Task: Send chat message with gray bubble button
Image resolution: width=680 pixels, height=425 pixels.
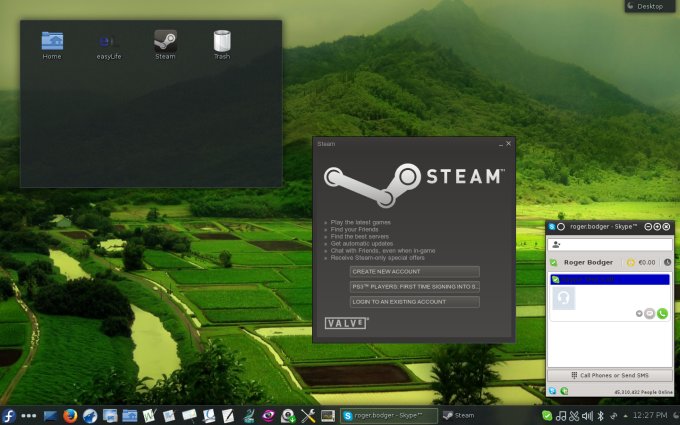Action: (649, 314)
